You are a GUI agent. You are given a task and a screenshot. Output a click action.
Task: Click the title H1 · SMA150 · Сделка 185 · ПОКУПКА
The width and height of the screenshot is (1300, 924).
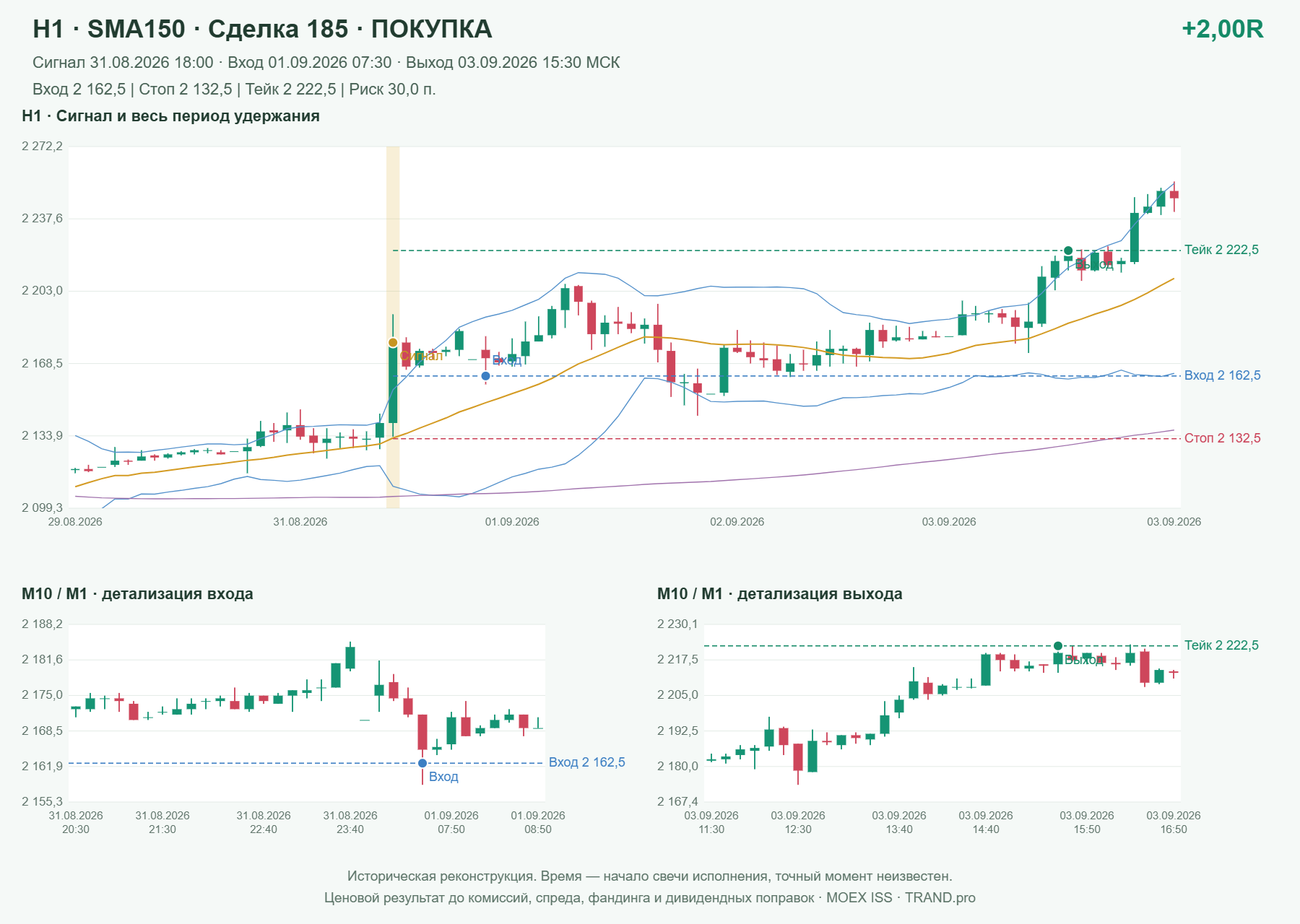click(262, 29)
